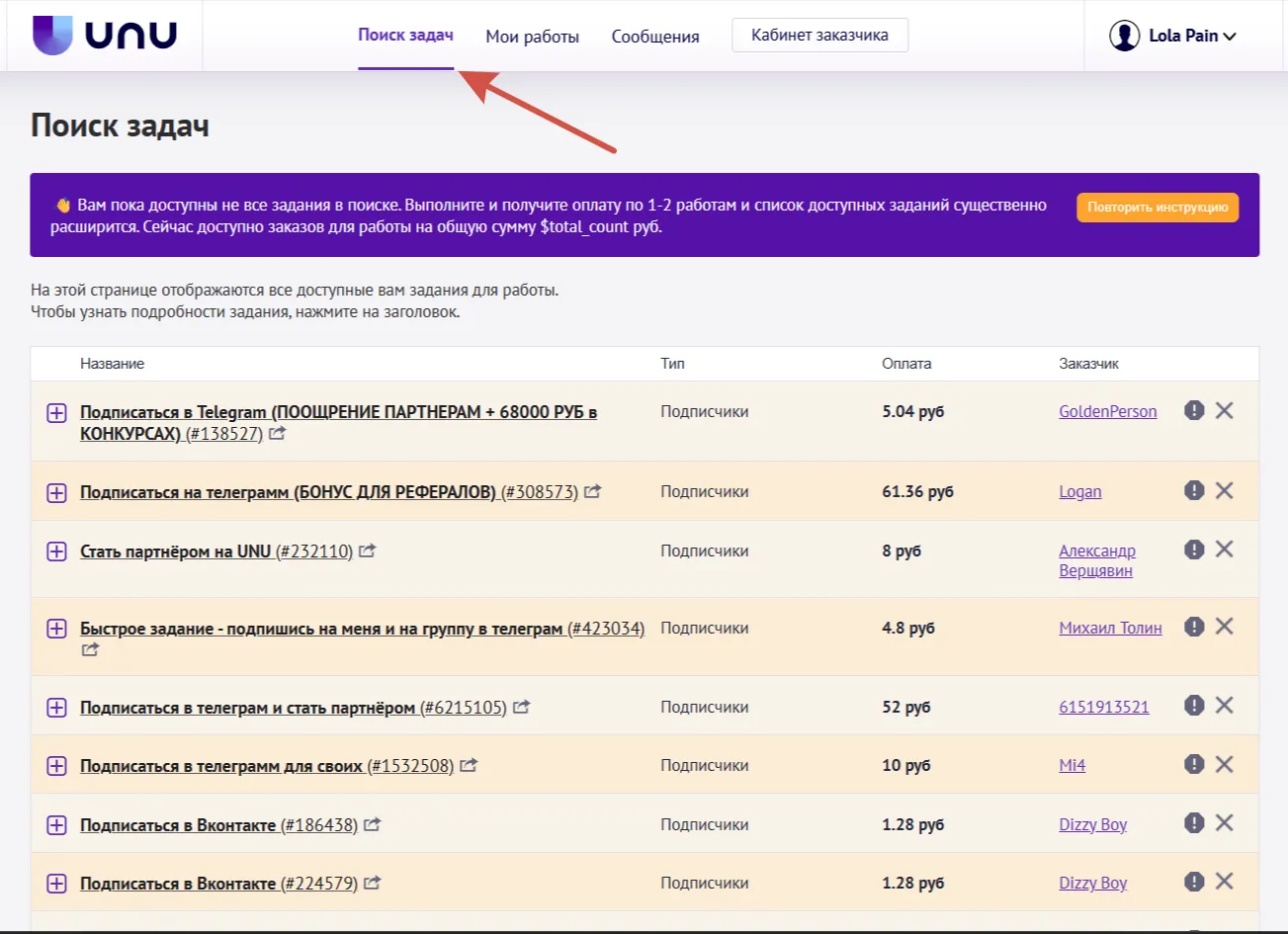Expand task #224579 details with plus
Image resolution: width=1288 pixels, height=934 pixels.
[56, 884]
